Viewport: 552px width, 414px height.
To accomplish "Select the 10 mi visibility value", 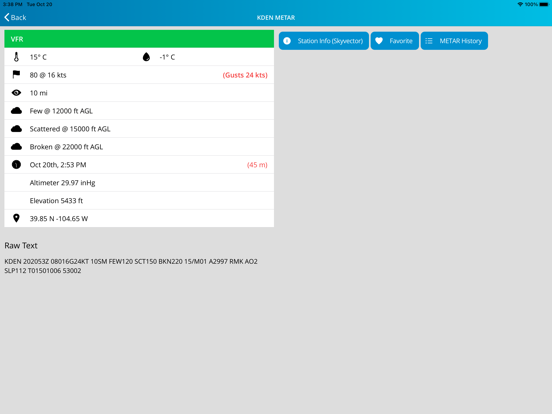I will [38, 93].
